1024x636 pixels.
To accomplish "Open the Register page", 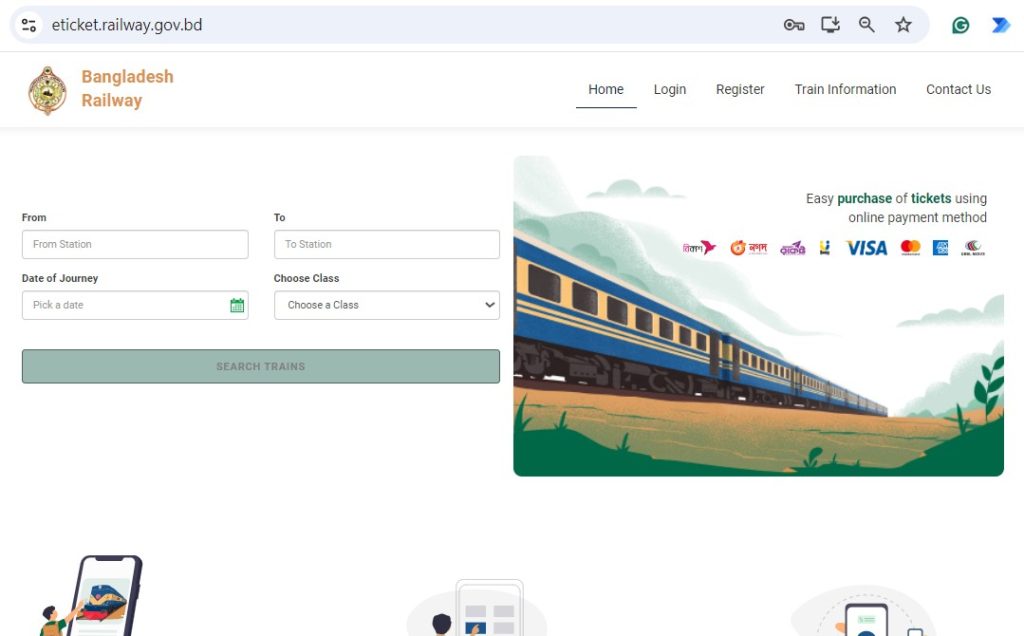I will tap(740, 89).
